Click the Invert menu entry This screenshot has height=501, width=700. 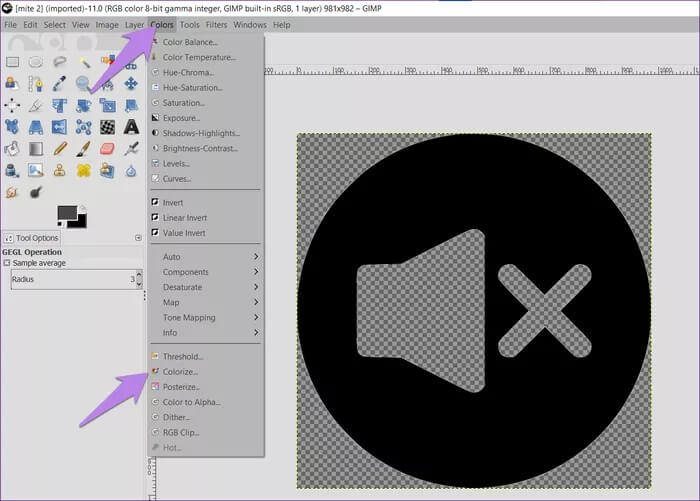coord(172,202)
